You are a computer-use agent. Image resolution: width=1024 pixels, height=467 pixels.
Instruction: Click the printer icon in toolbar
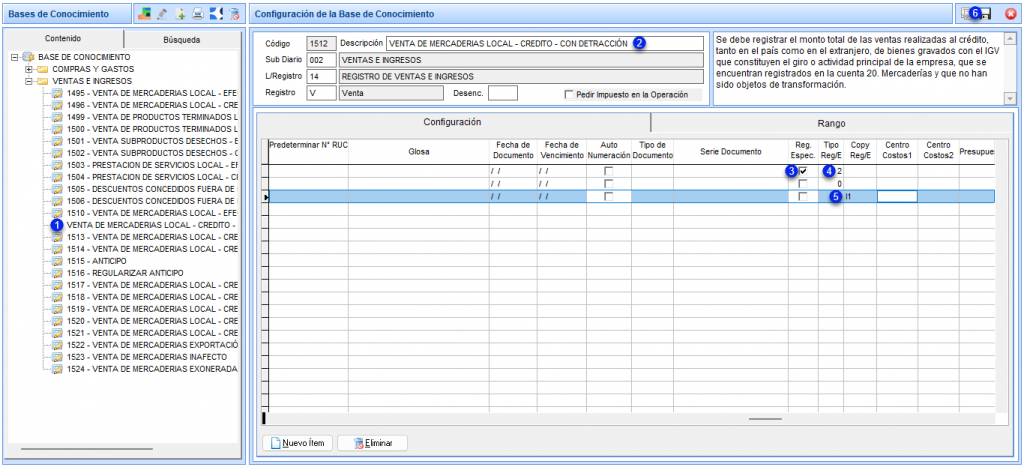click(198, 13)
